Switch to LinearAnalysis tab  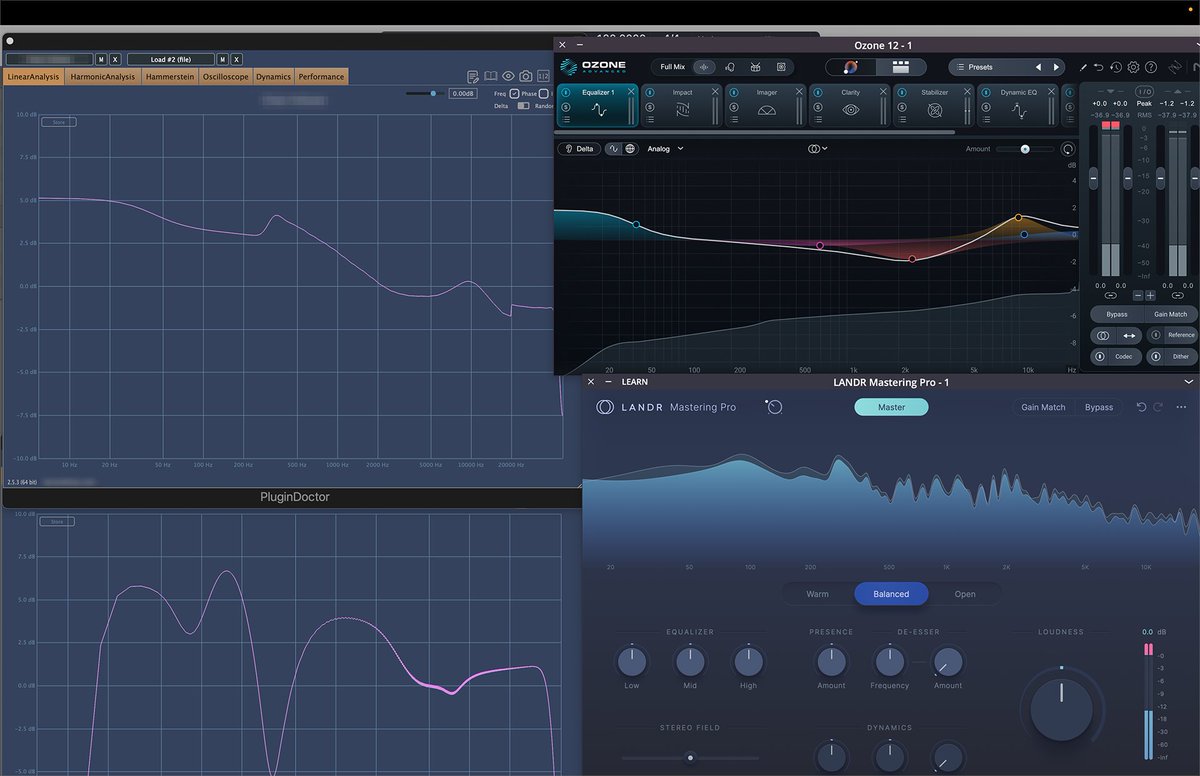pyautogui.click(x=34, y=77)
